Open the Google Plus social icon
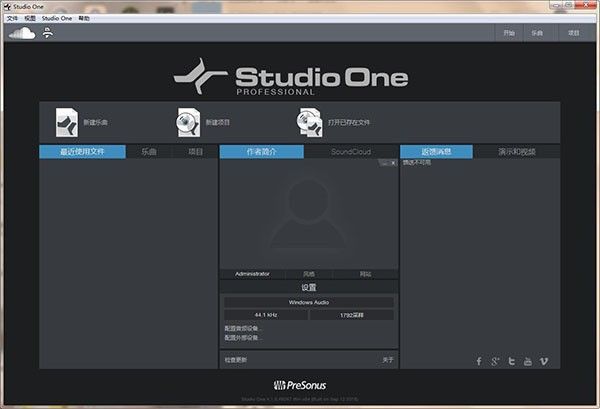Image resolution: width=600 pixels, height=409 pixels. tap(495, 361)
